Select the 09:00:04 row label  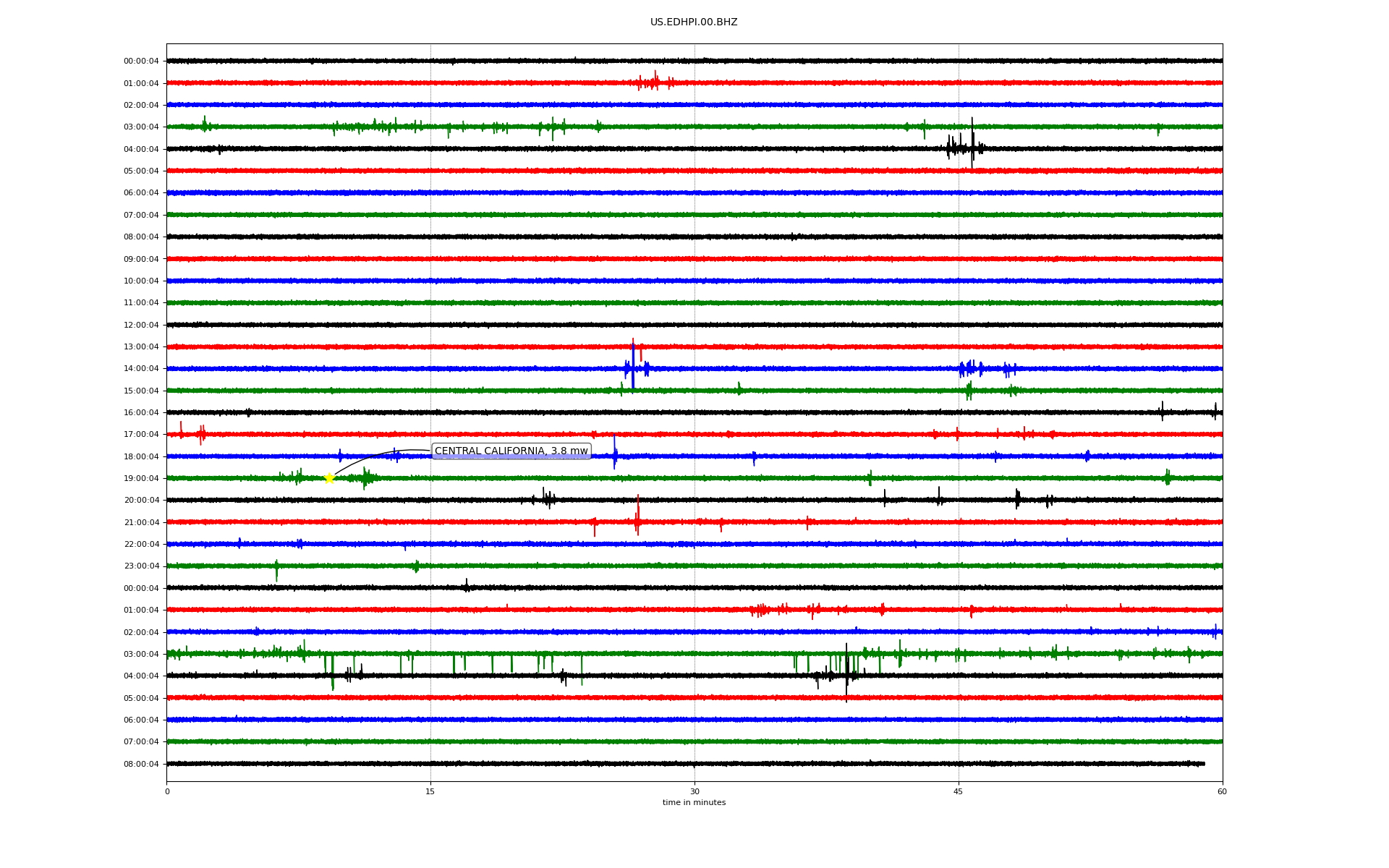pos(141,259)
